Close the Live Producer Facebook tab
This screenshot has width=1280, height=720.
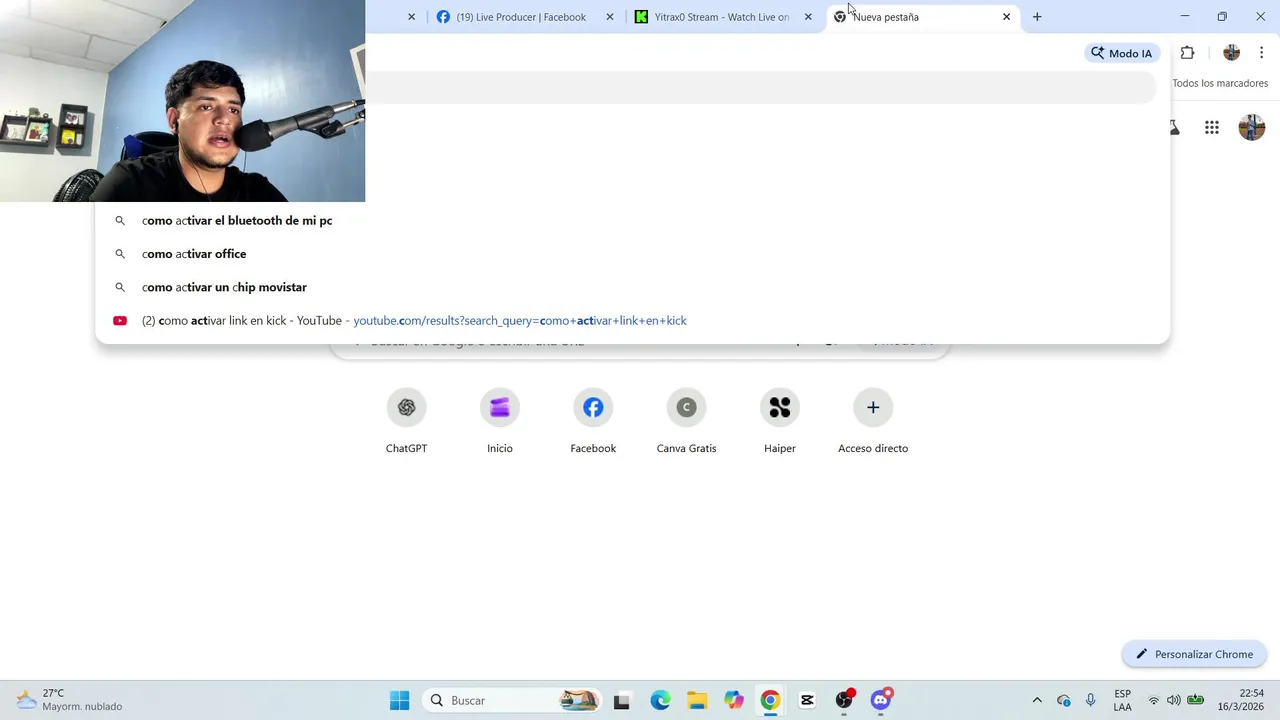click(610, 17)
